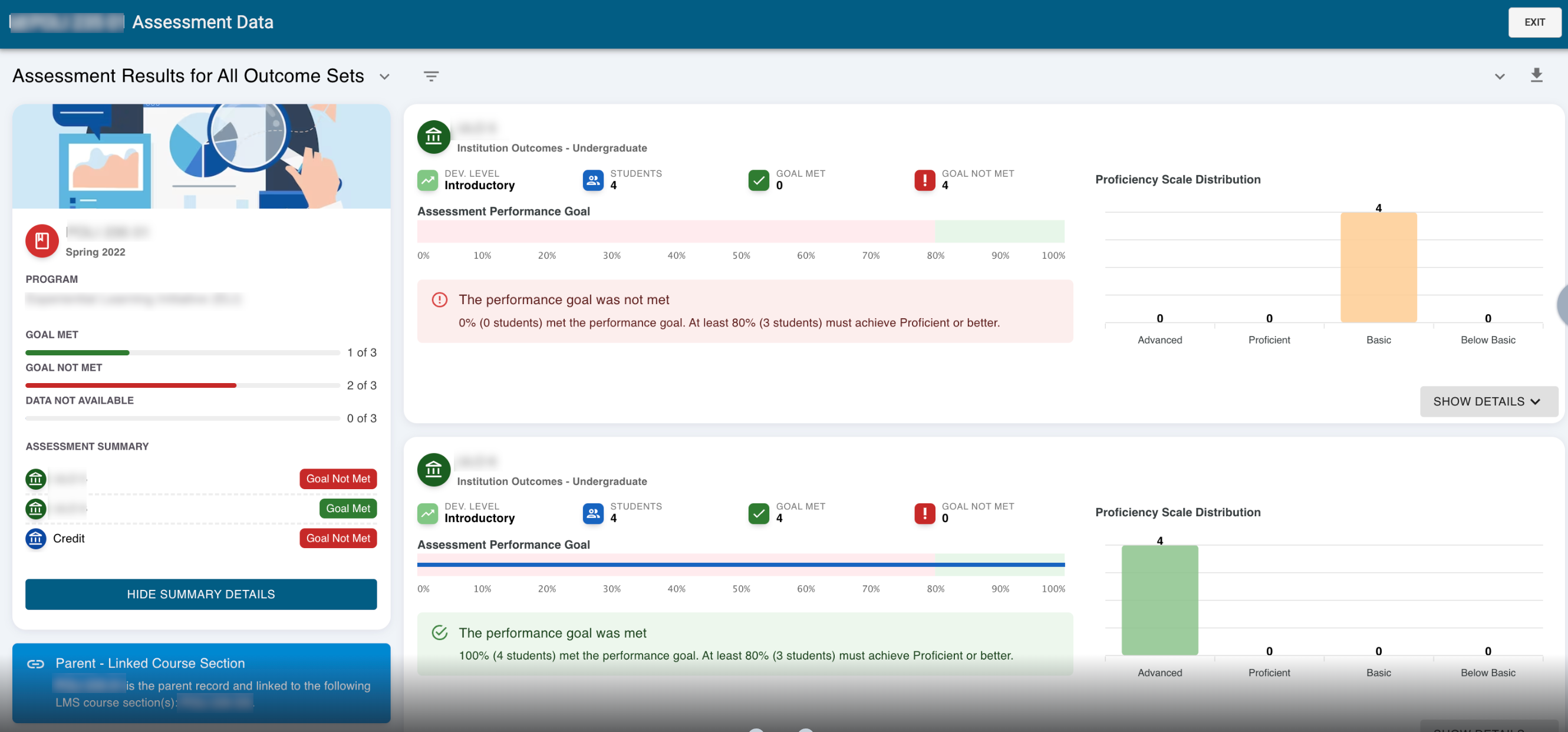This screenshot has width=1568, height=732.
Task: Click the link icon beside Parent - Linked Course Section
Action: (x=36, y=663)
